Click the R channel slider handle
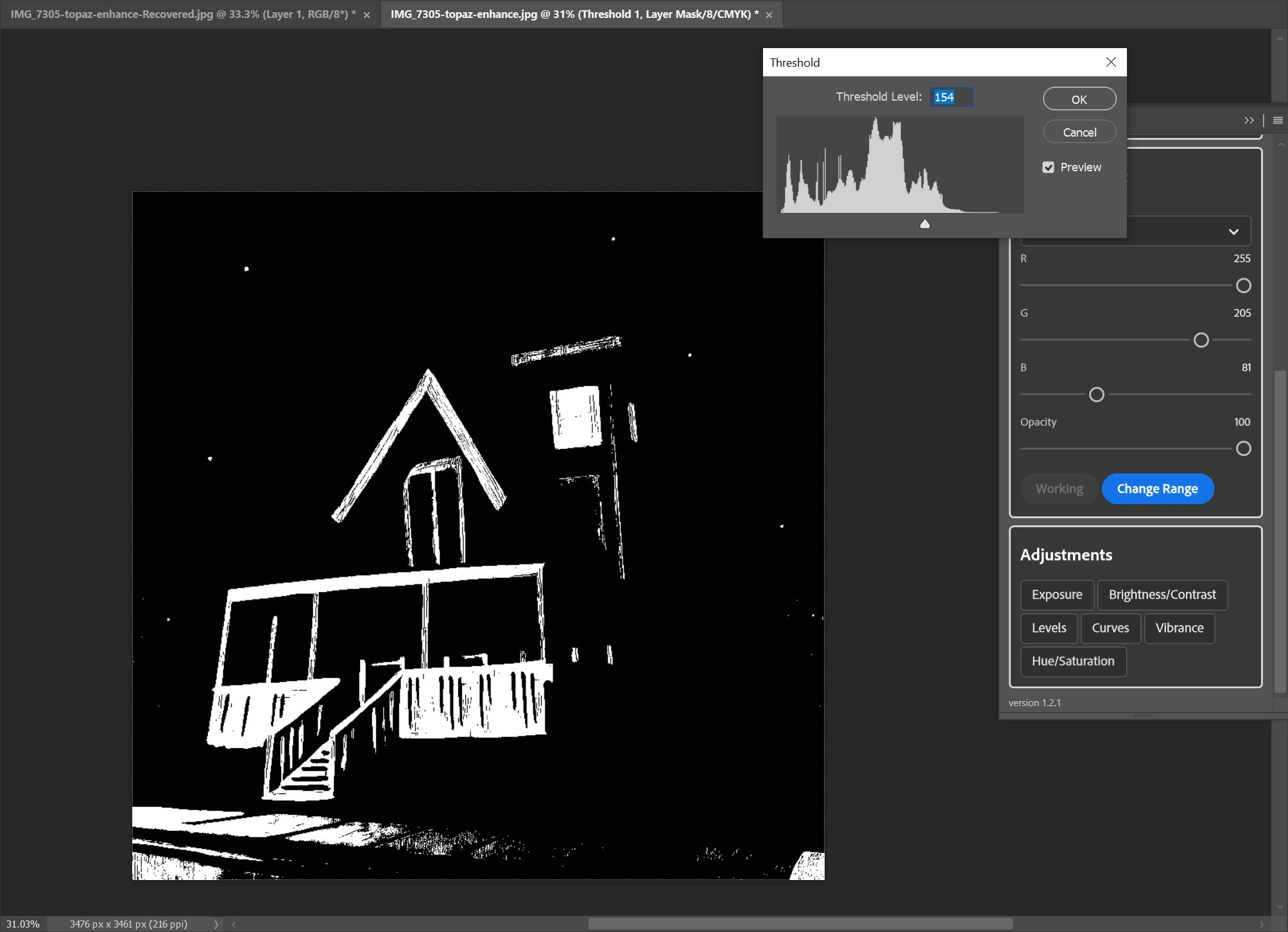The width and height of the screenshot is (1288, 932). point(1243,285)
